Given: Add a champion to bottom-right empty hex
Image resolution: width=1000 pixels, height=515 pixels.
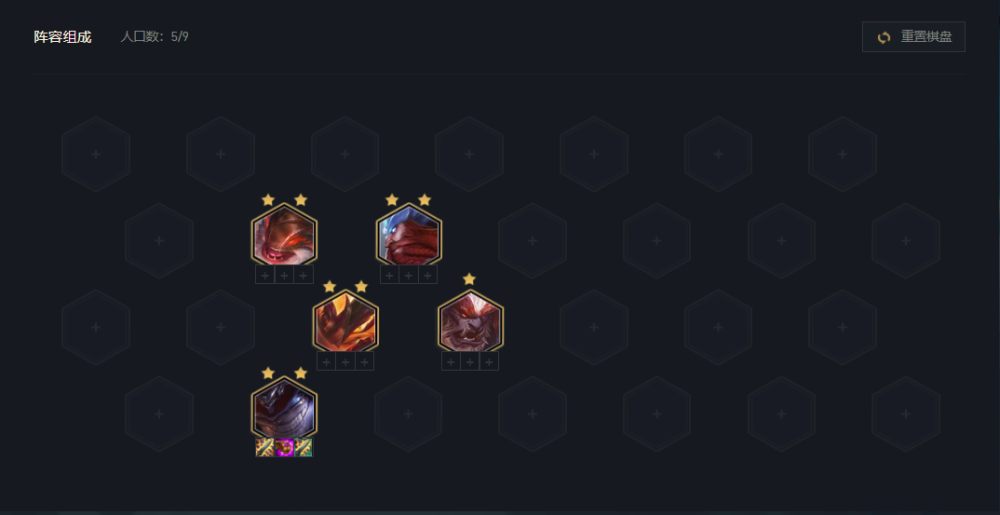Looking at the screenshot, I should [x=906, y=414].
